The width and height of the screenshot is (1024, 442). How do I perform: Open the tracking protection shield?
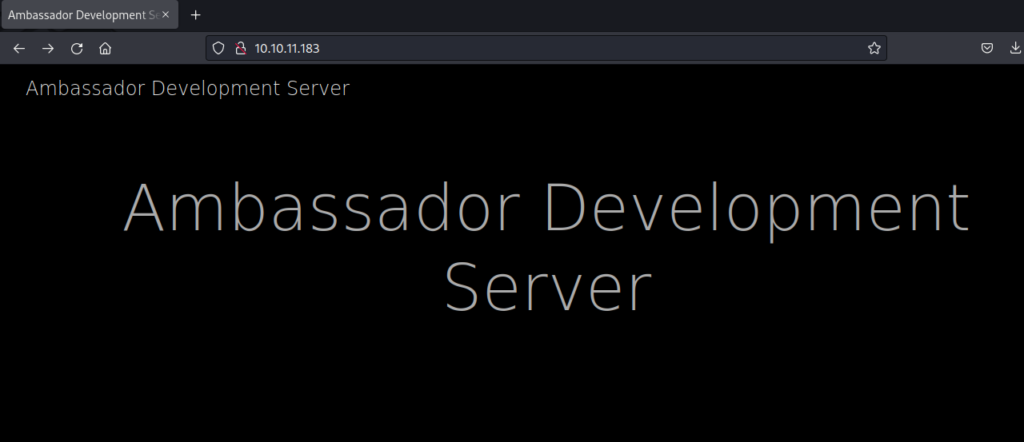220,48
